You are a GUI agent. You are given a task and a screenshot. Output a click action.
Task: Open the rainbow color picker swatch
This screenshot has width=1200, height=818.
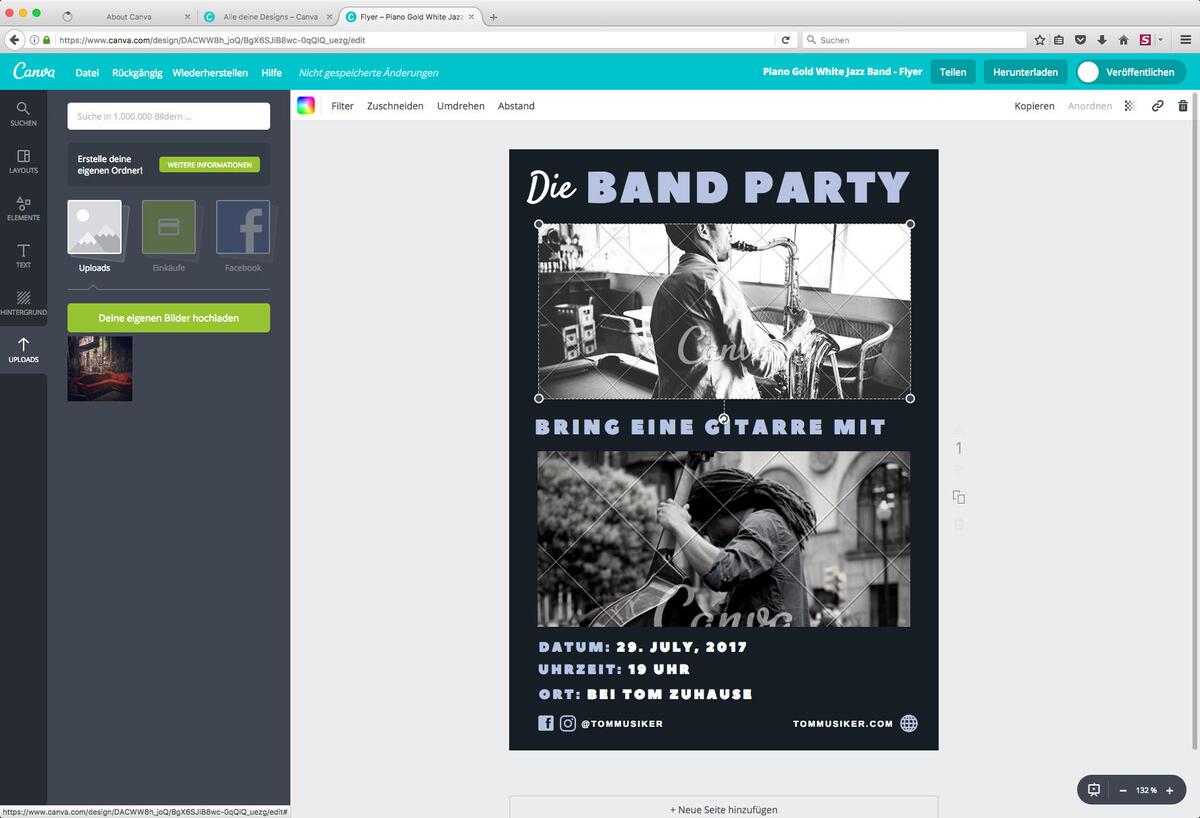(x=306, y=105)
